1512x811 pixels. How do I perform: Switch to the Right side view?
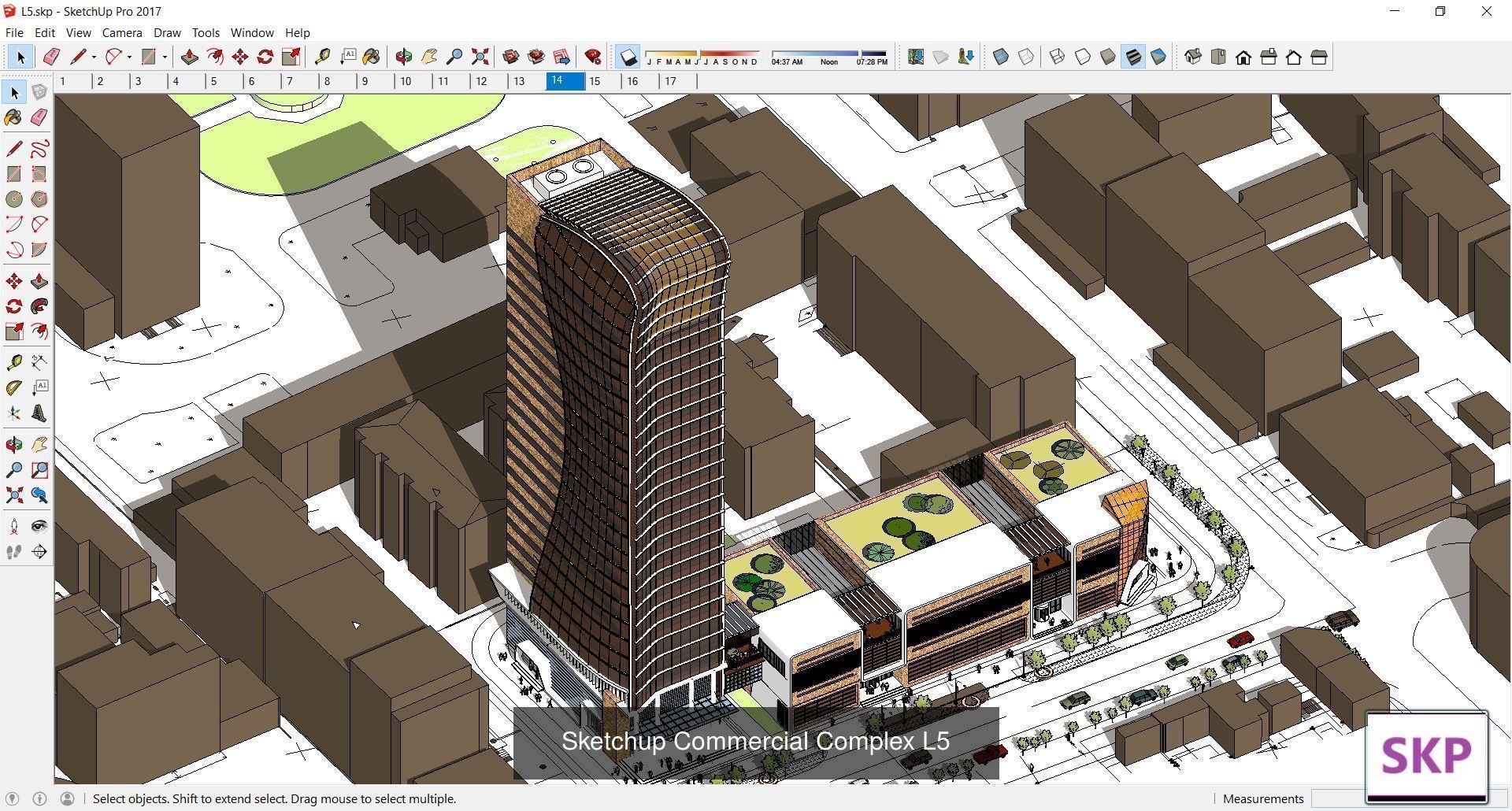pyautogui.click(x=1269, y=57)
